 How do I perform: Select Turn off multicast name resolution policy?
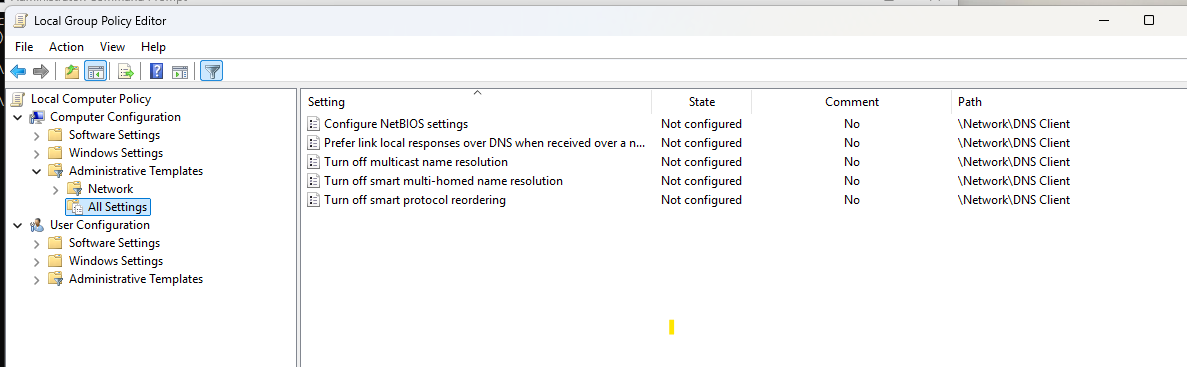(416, 162)
